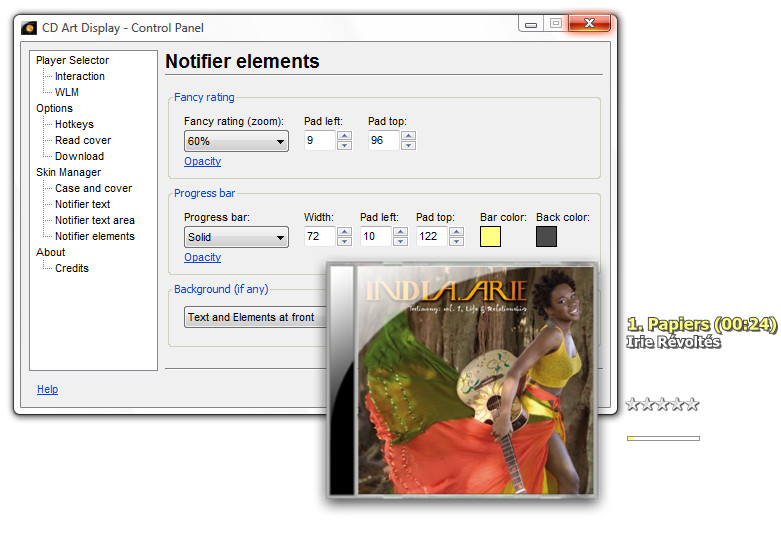Click Progress bar Pad top field showing 122
Image resolution: width=781 pixels, height=543 pixels.
[432, 237]
